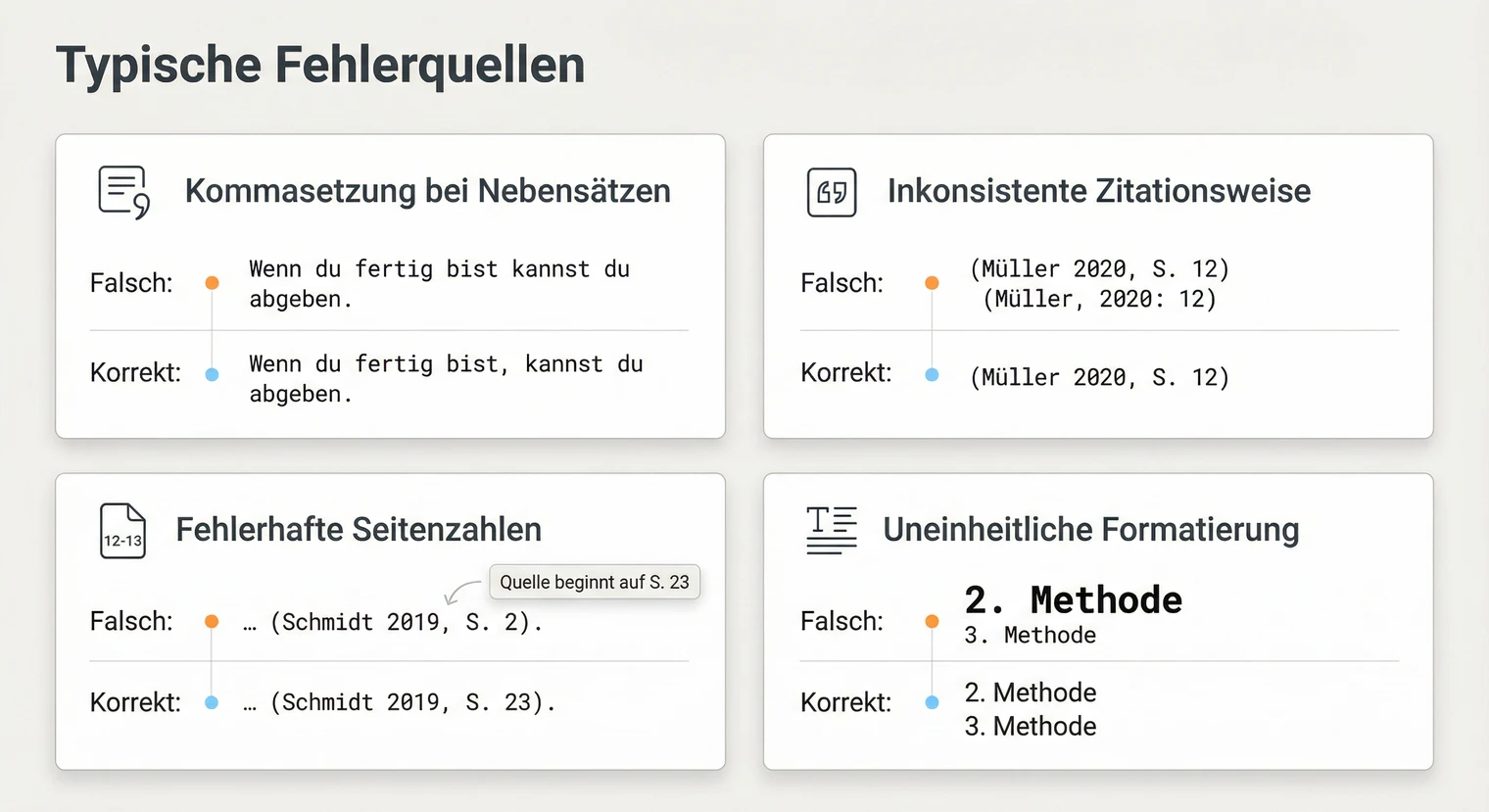The image size is (1489, 812).
Task: Toggle the blue Korrekt marker on the Zitationsweise card
Action: pos(932,372)
